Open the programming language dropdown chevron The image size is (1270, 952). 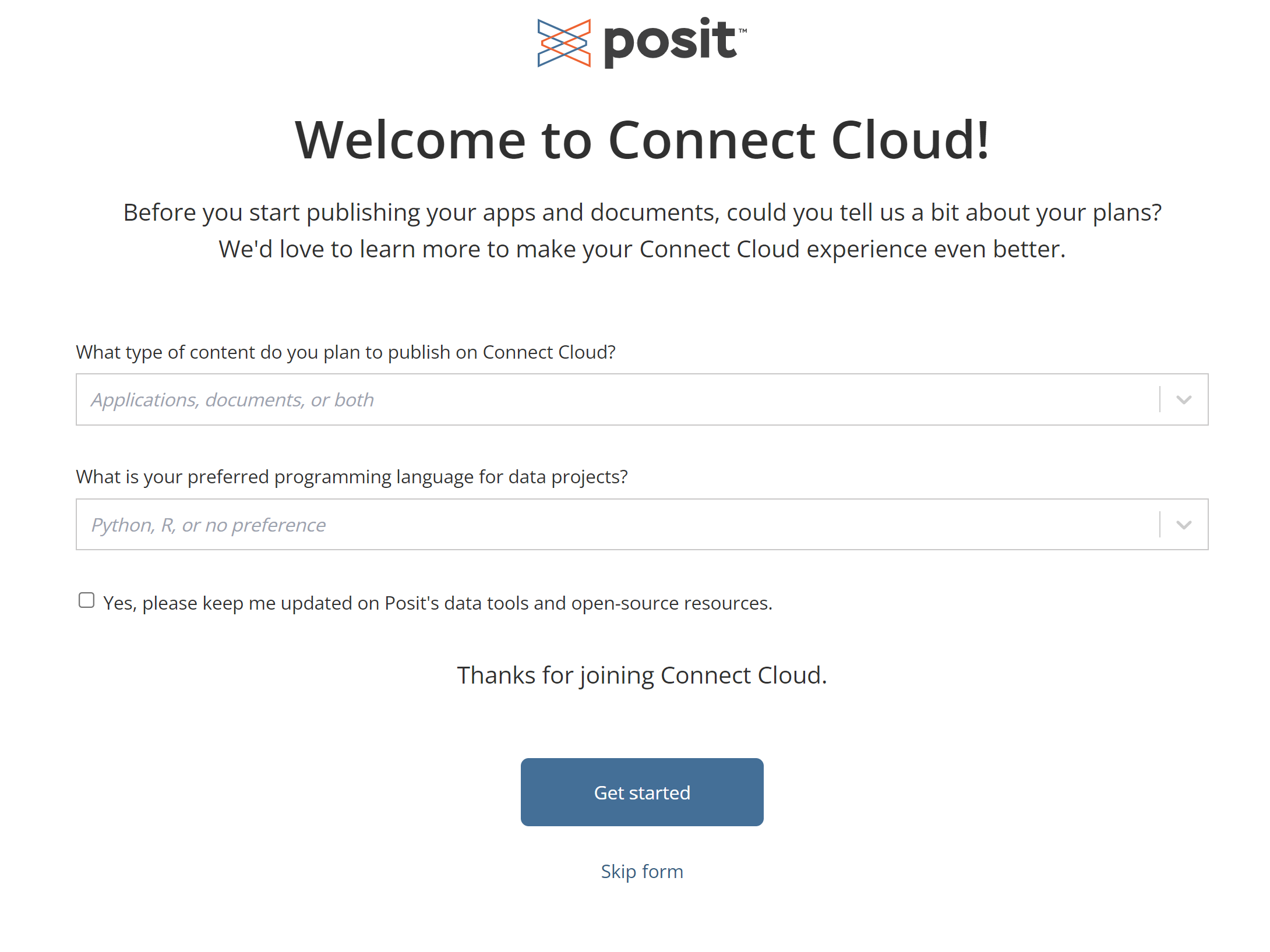click(1183, 525)
